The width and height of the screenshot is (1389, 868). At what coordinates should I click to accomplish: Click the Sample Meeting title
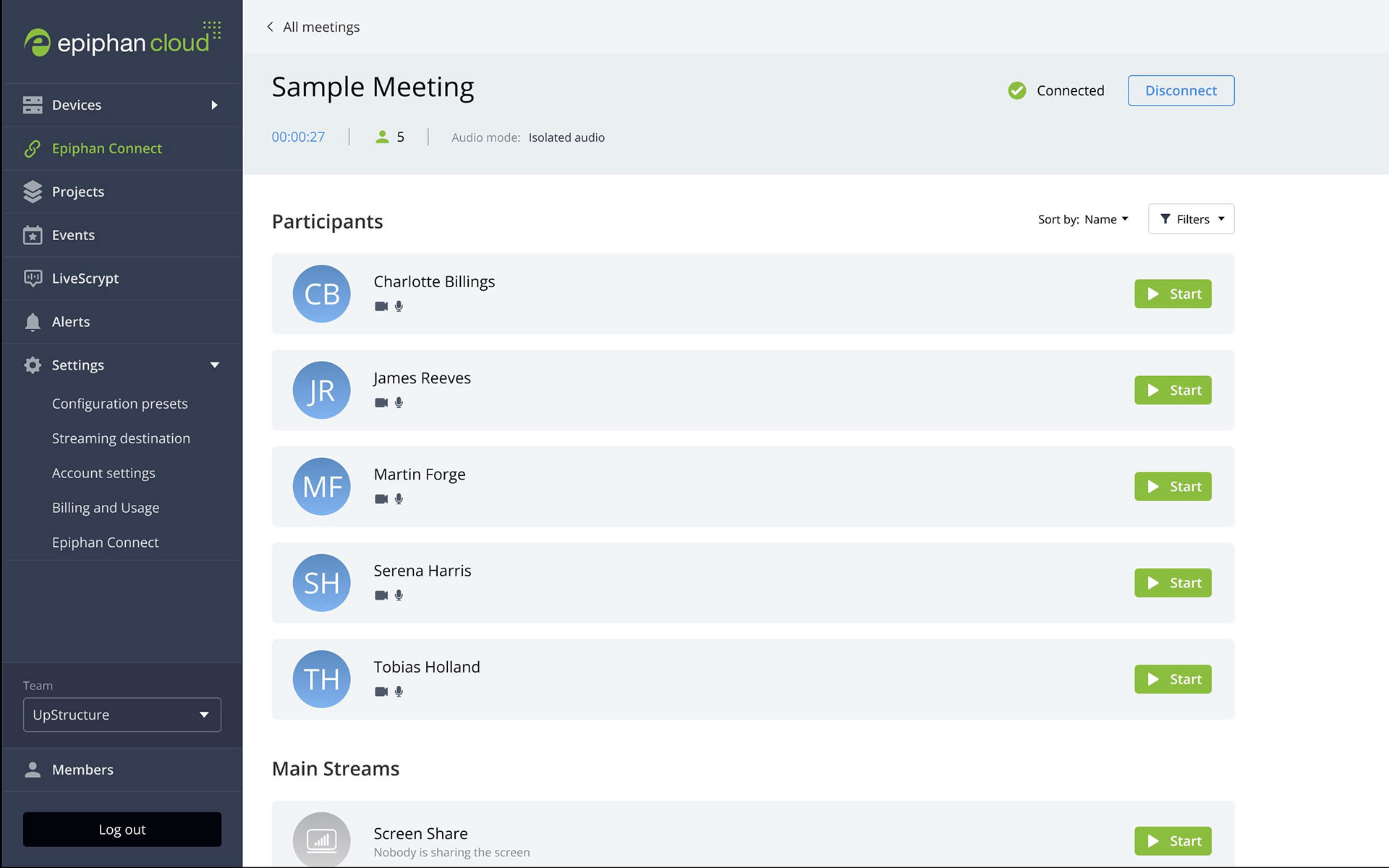pos(373,87)
